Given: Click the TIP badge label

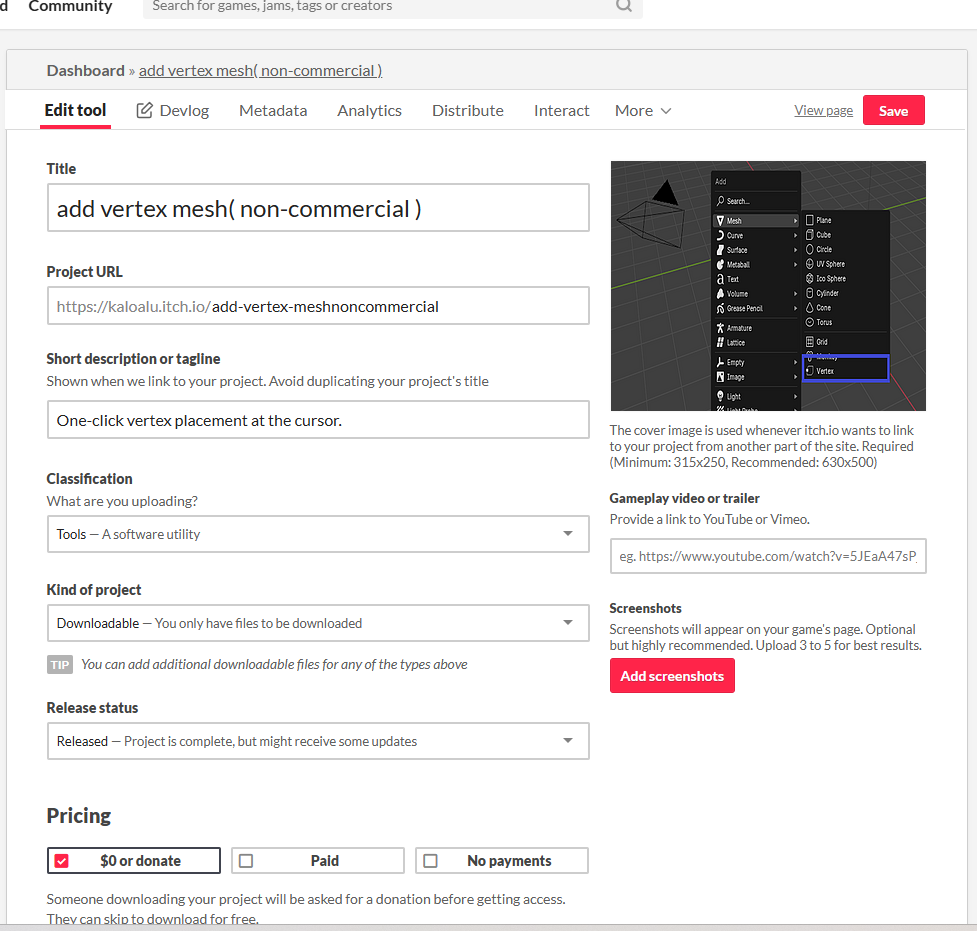Looking at the screenshot, I should [60, 664].
